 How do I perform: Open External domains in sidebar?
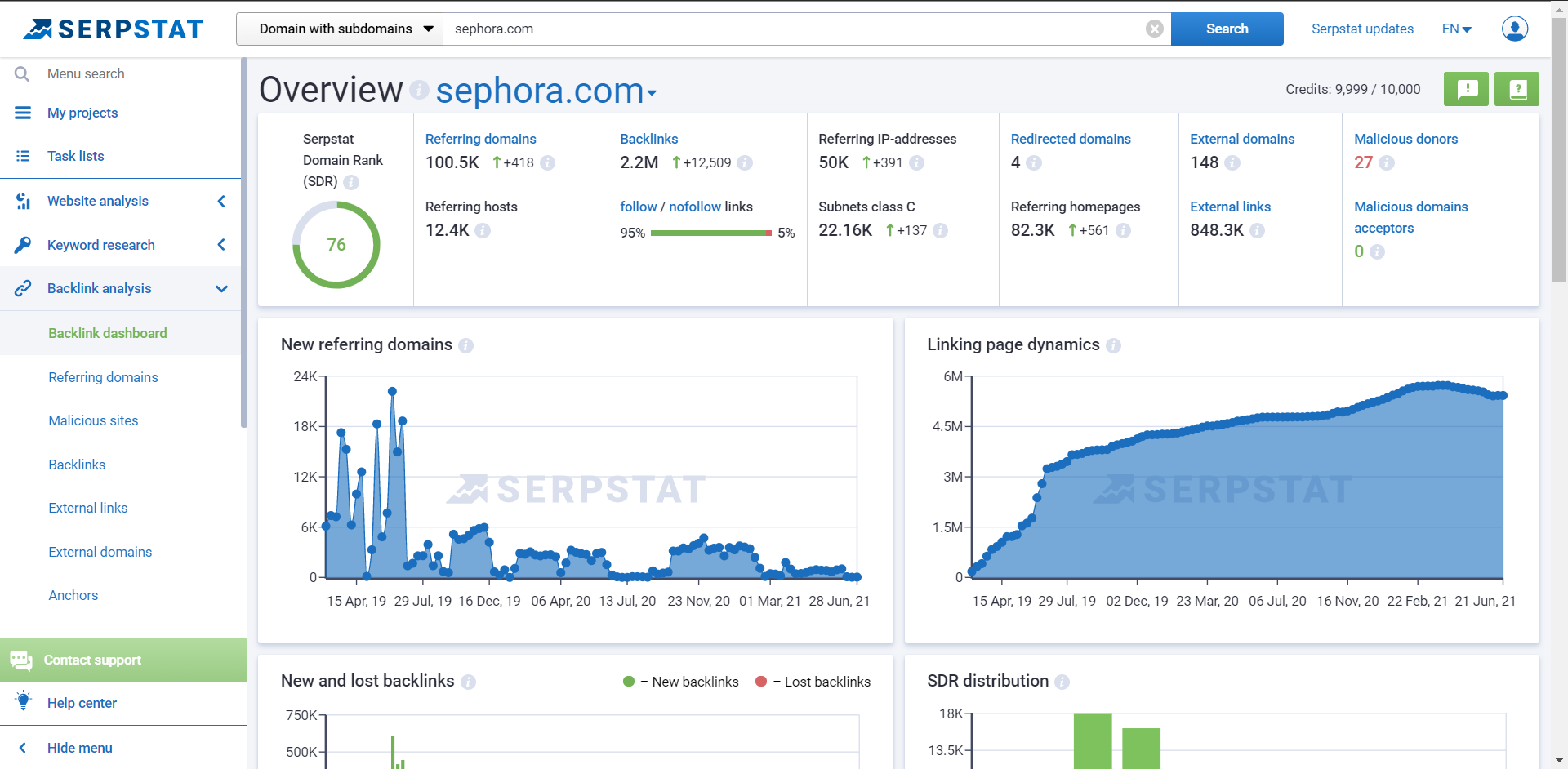[100, 552]
